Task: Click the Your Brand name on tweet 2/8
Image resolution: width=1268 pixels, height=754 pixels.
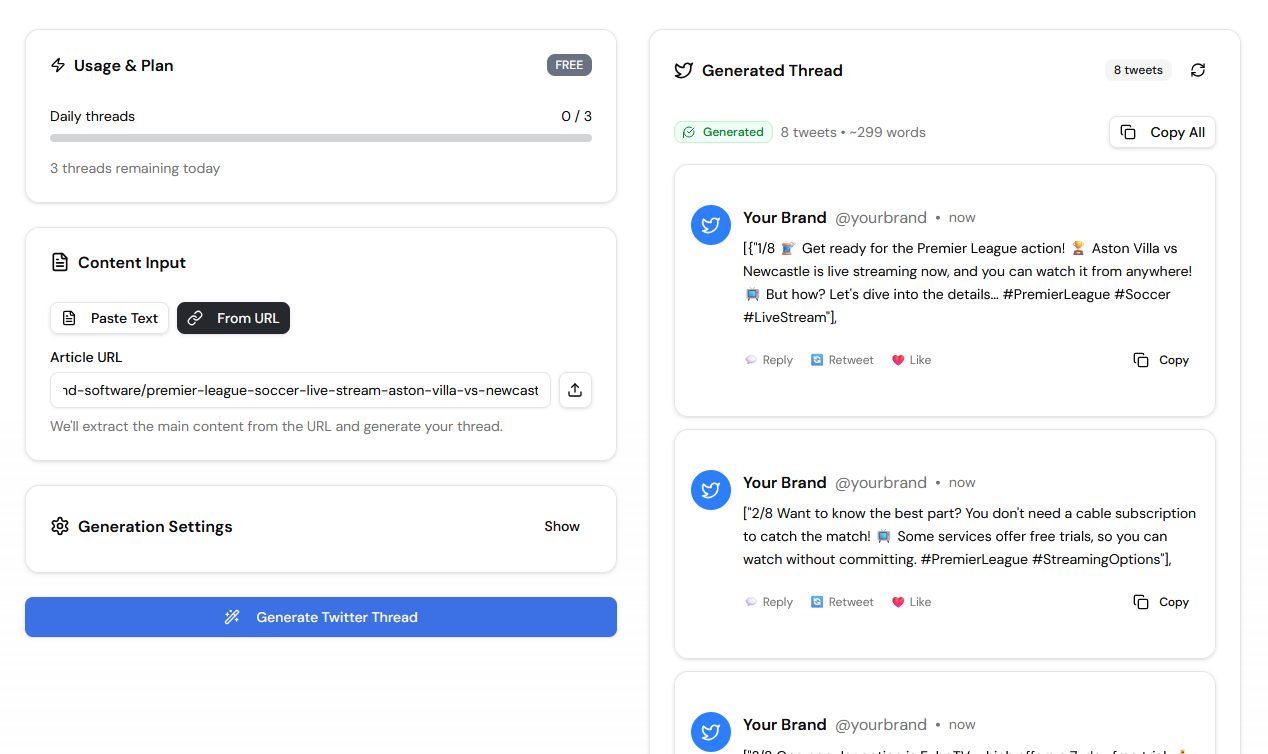Action: (x=785, y=482)
